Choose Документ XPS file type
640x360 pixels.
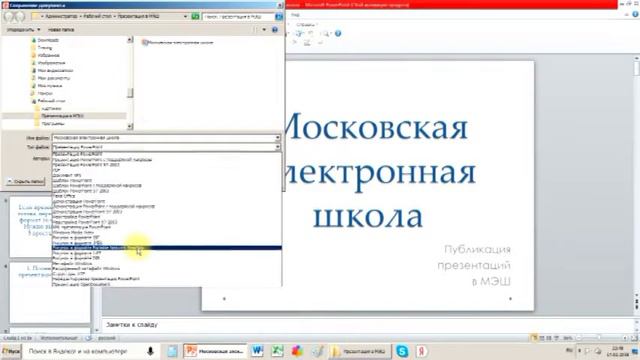(x=167, y=176)
